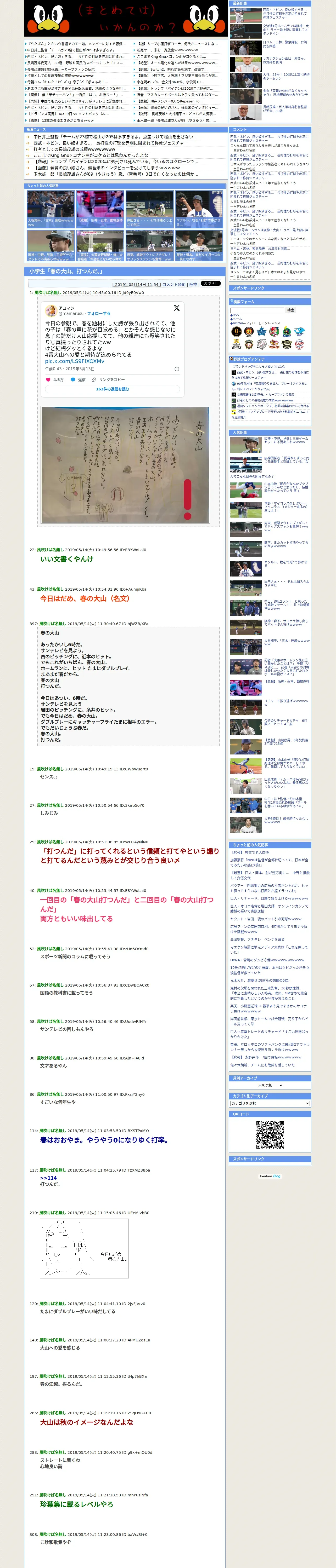Open the Seibu Lions team logo
The image size is (336, 1568).
[299, 344]
